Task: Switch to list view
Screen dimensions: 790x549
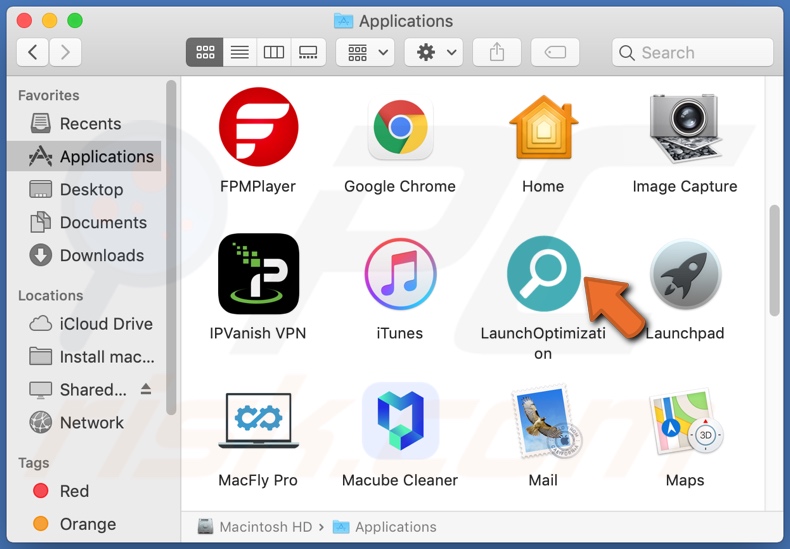Action: [240, 52]
